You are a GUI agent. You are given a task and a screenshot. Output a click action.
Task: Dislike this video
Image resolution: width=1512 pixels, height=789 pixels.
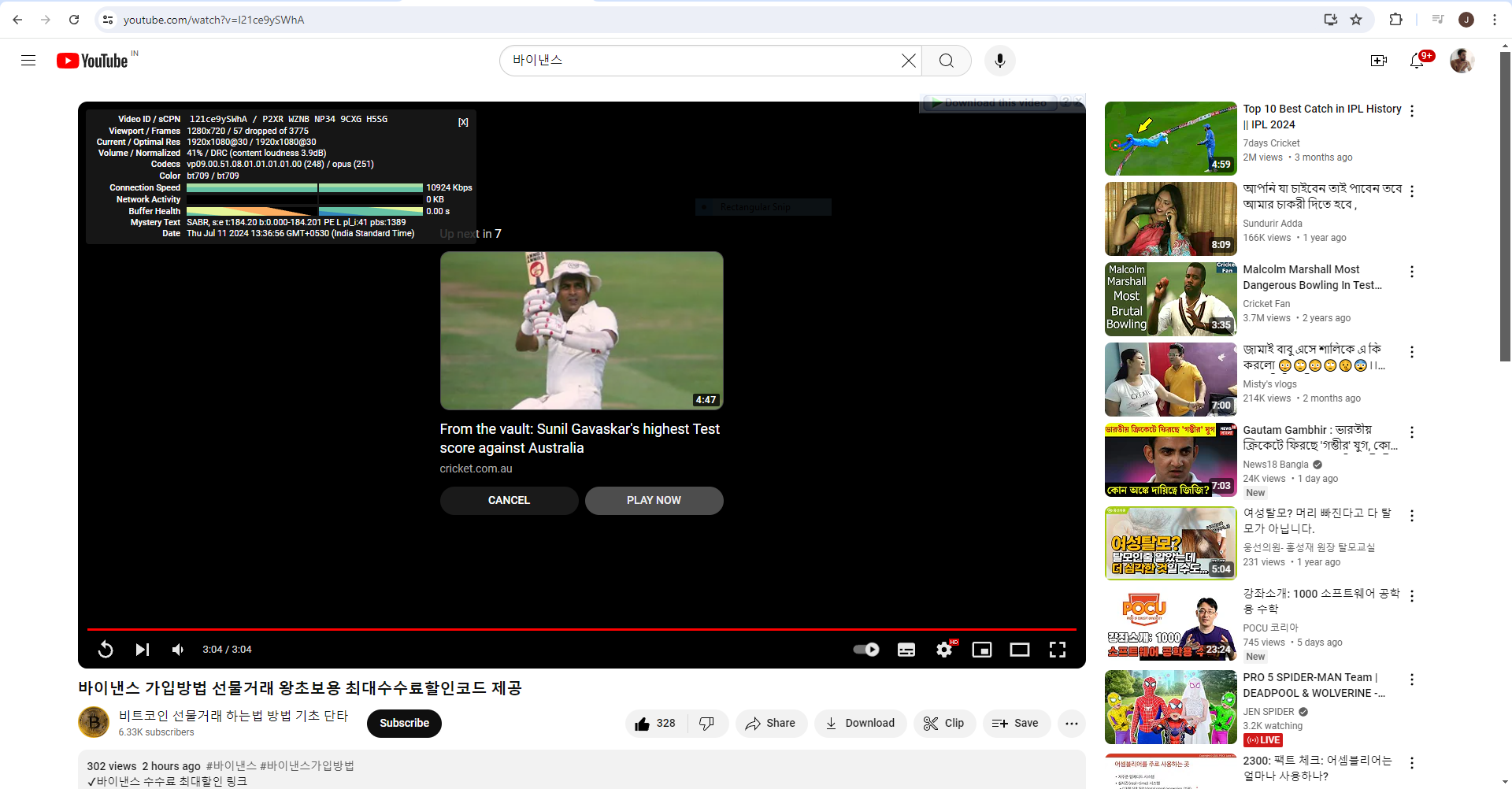[707, 724]
